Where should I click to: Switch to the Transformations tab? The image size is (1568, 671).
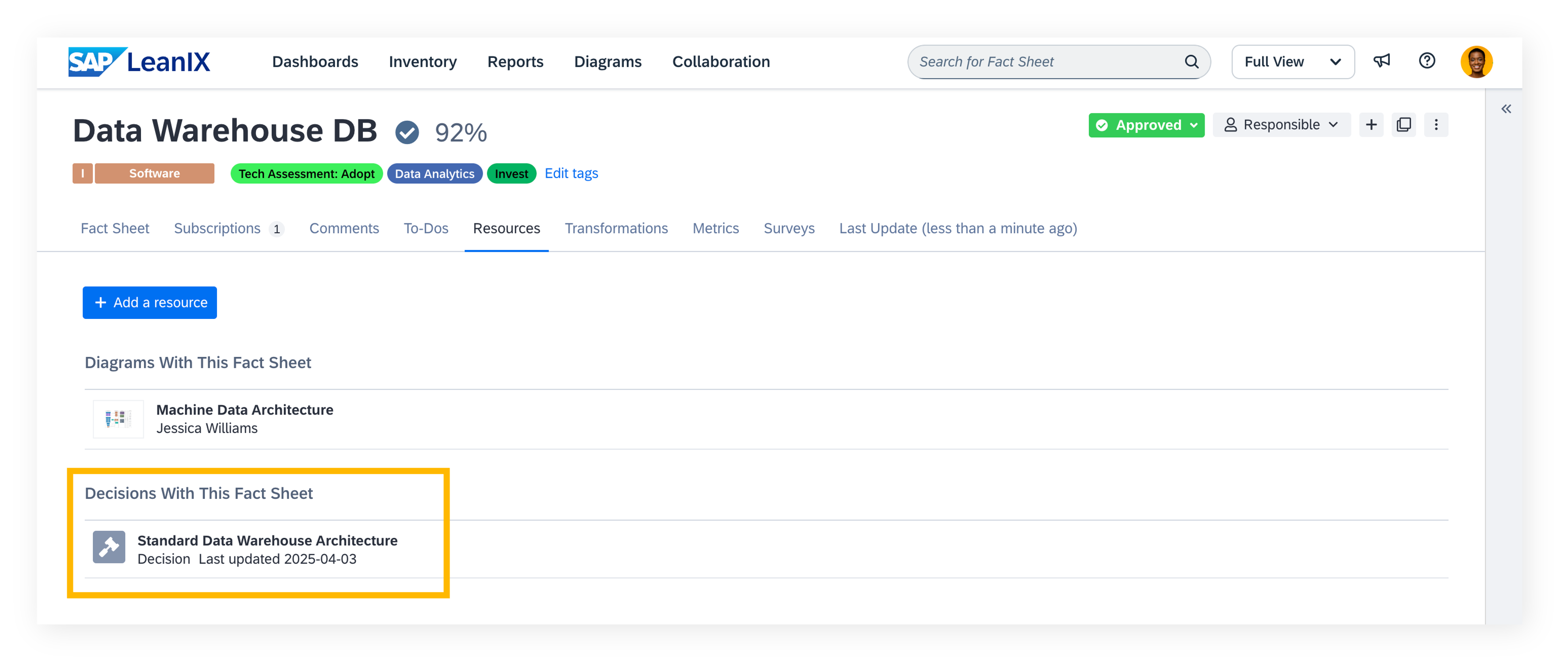point(616,228)
